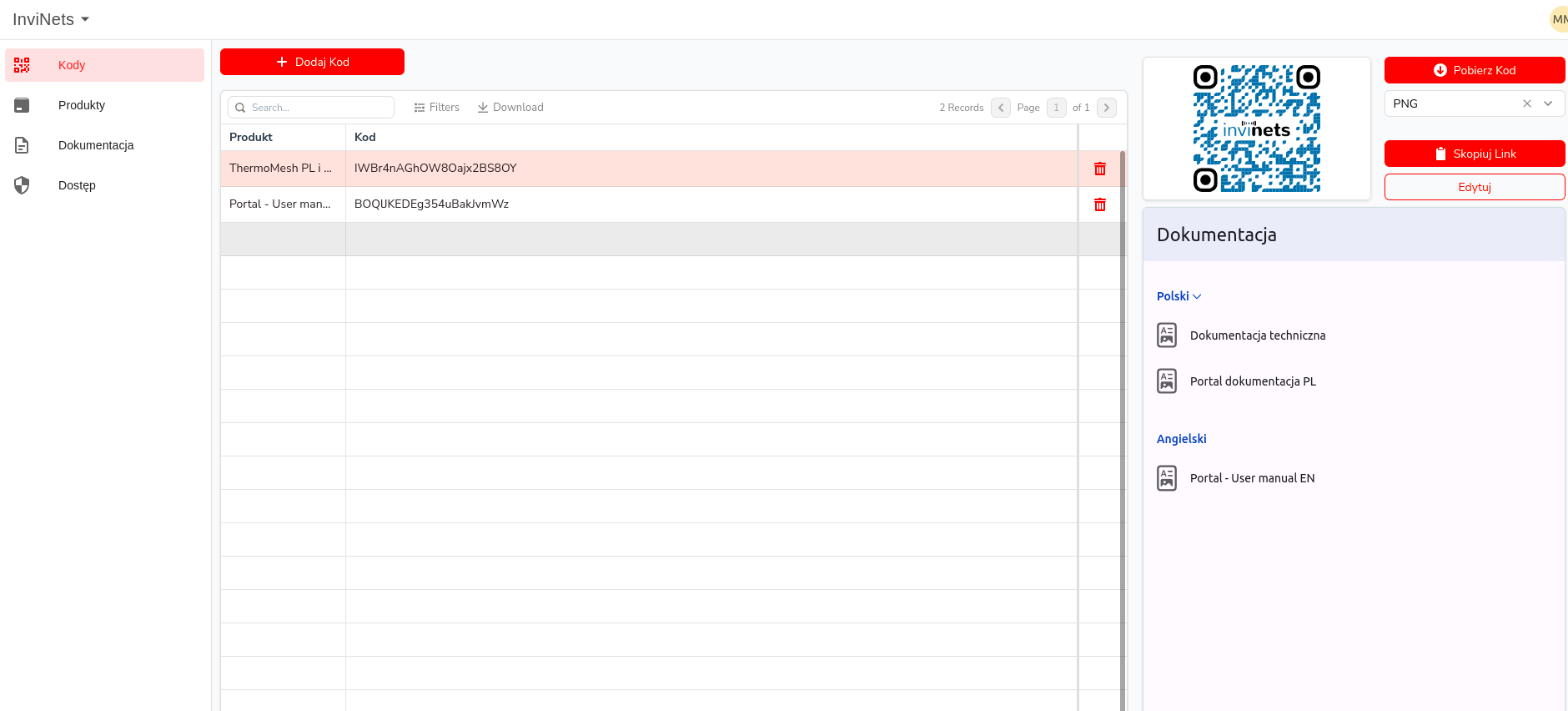1568x711 pixels.
Task: Select the ThermoMesh PL i ... product cell
Action: coord(283,169)
